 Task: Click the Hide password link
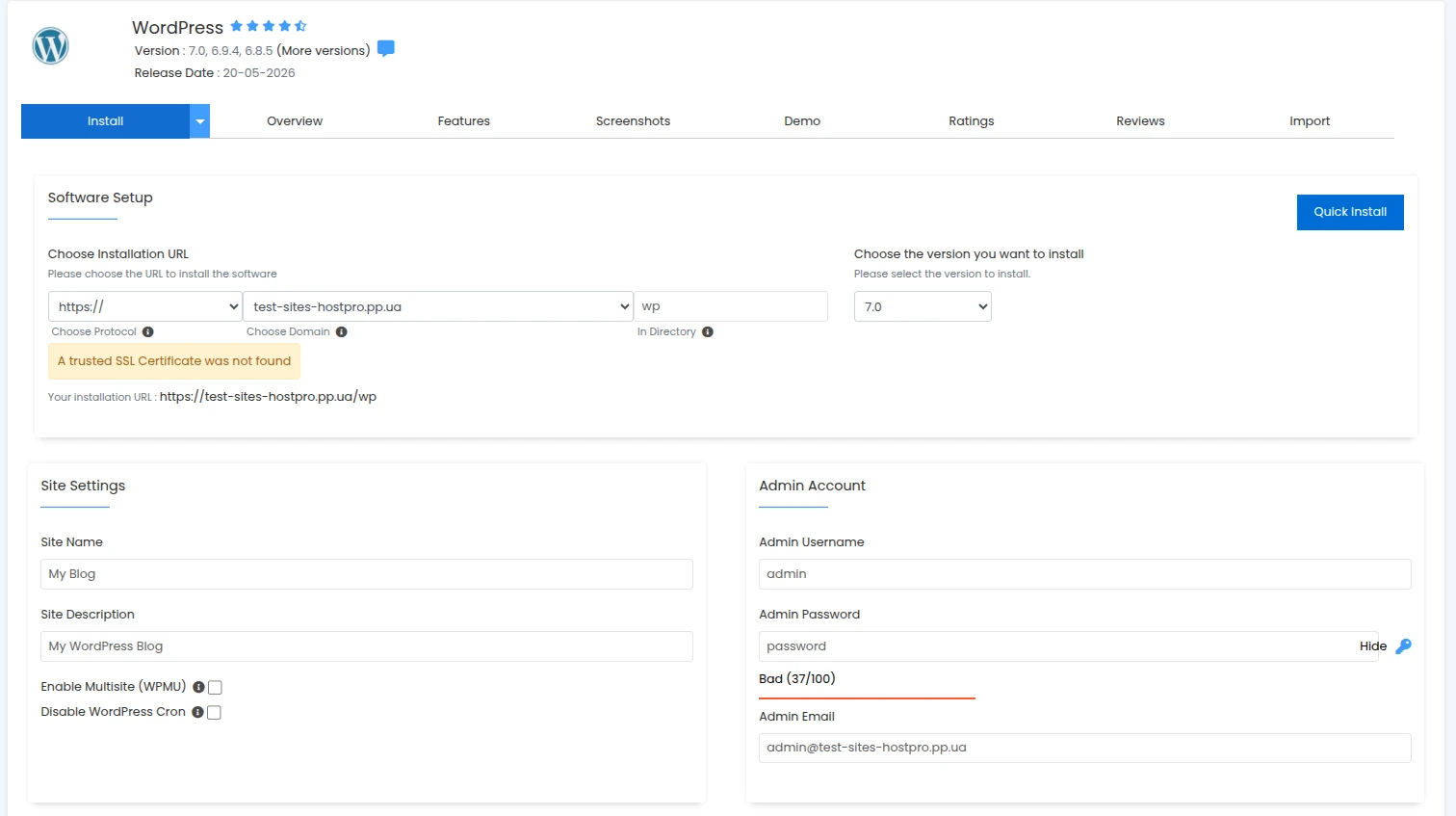pos(1373,646)
